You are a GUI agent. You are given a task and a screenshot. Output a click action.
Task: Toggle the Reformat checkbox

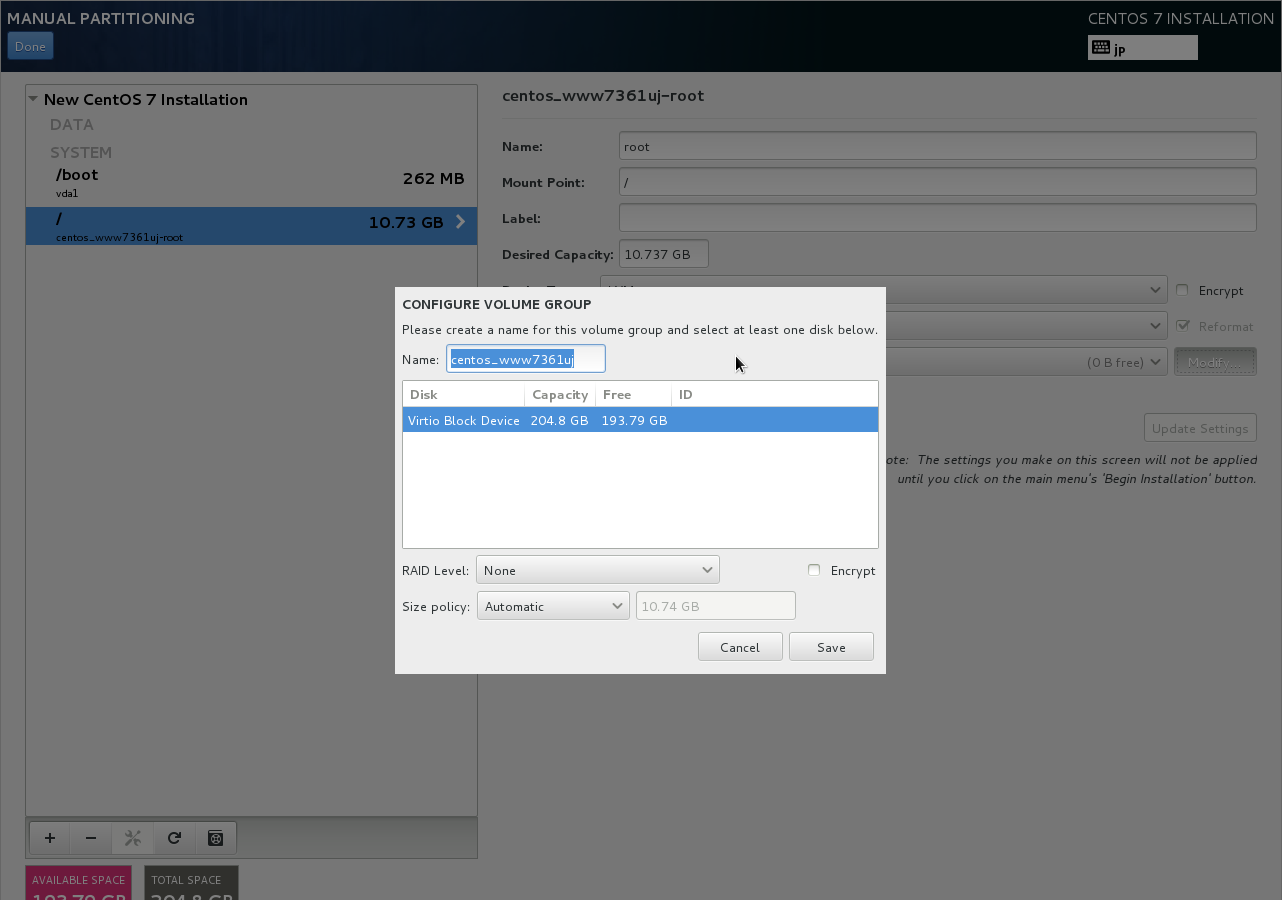click(1184, 326)
